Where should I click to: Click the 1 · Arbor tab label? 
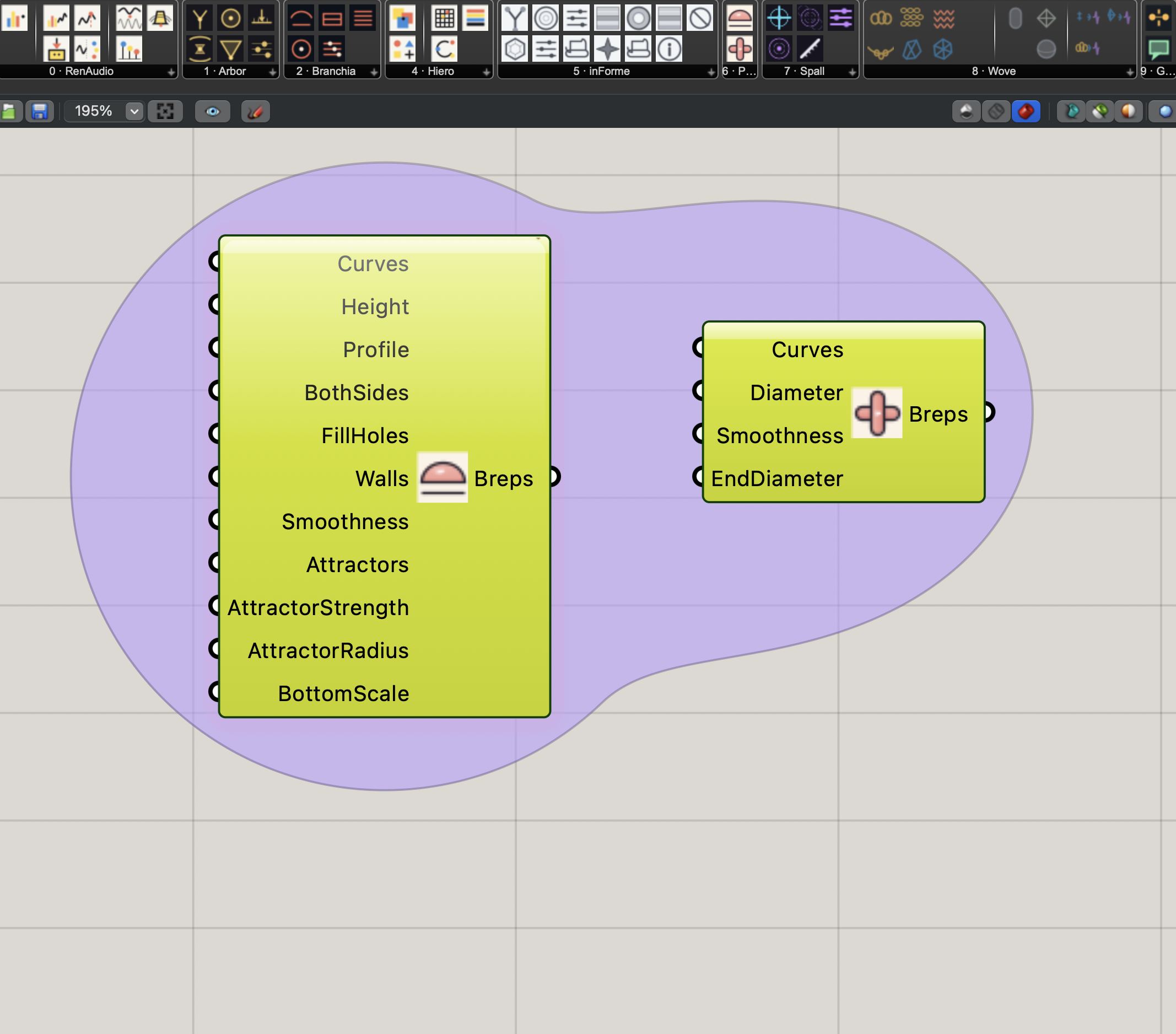(x=225, y=71)
